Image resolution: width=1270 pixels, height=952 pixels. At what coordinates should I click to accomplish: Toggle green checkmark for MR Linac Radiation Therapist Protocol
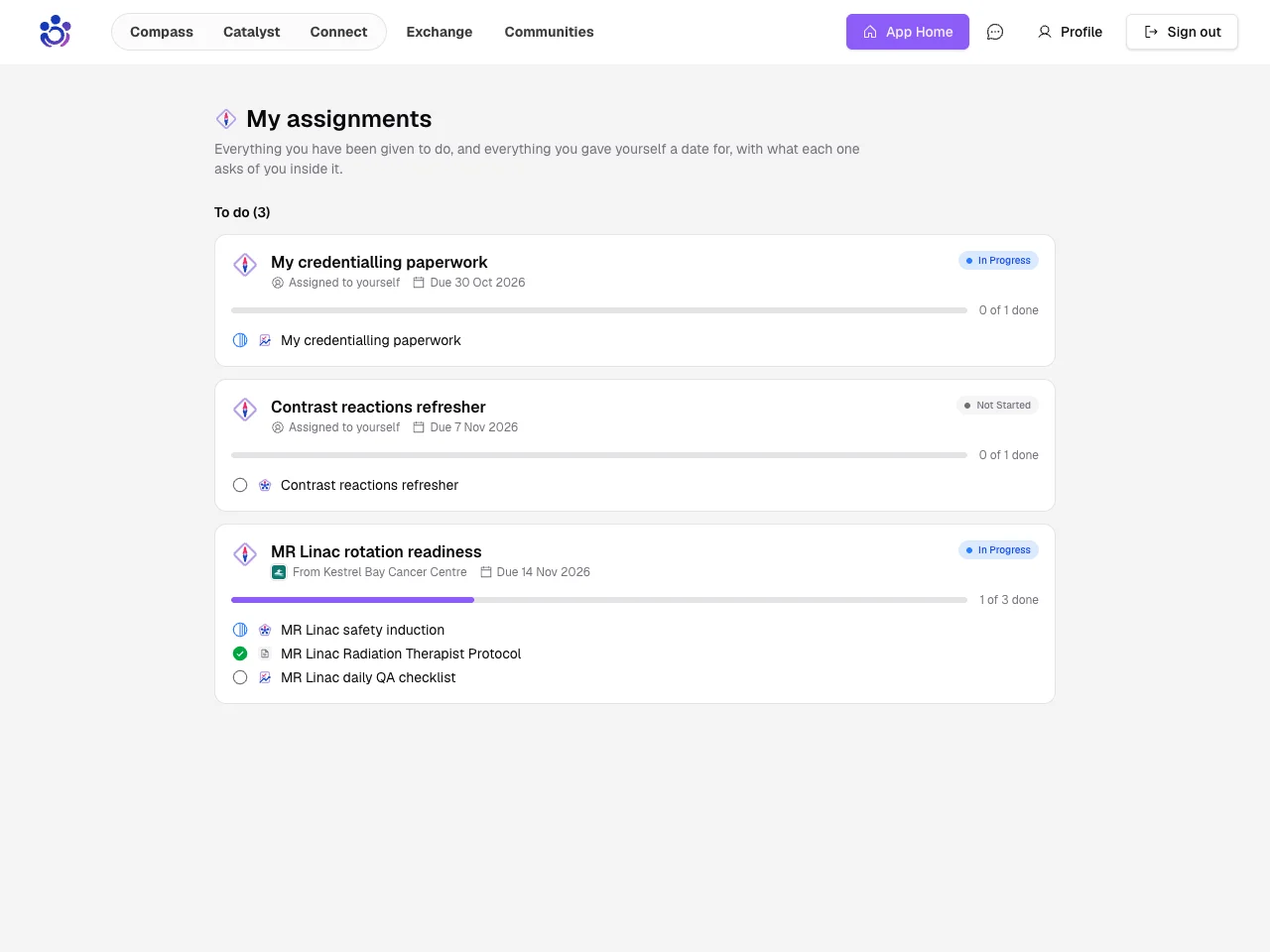click(240, 654)
